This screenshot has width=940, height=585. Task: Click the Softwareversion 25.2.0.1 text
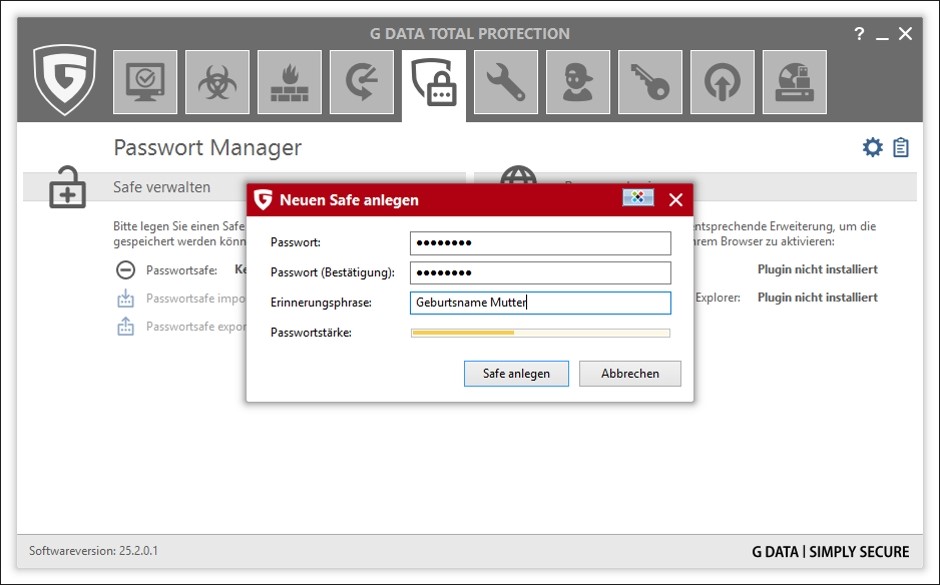(94, 550)
